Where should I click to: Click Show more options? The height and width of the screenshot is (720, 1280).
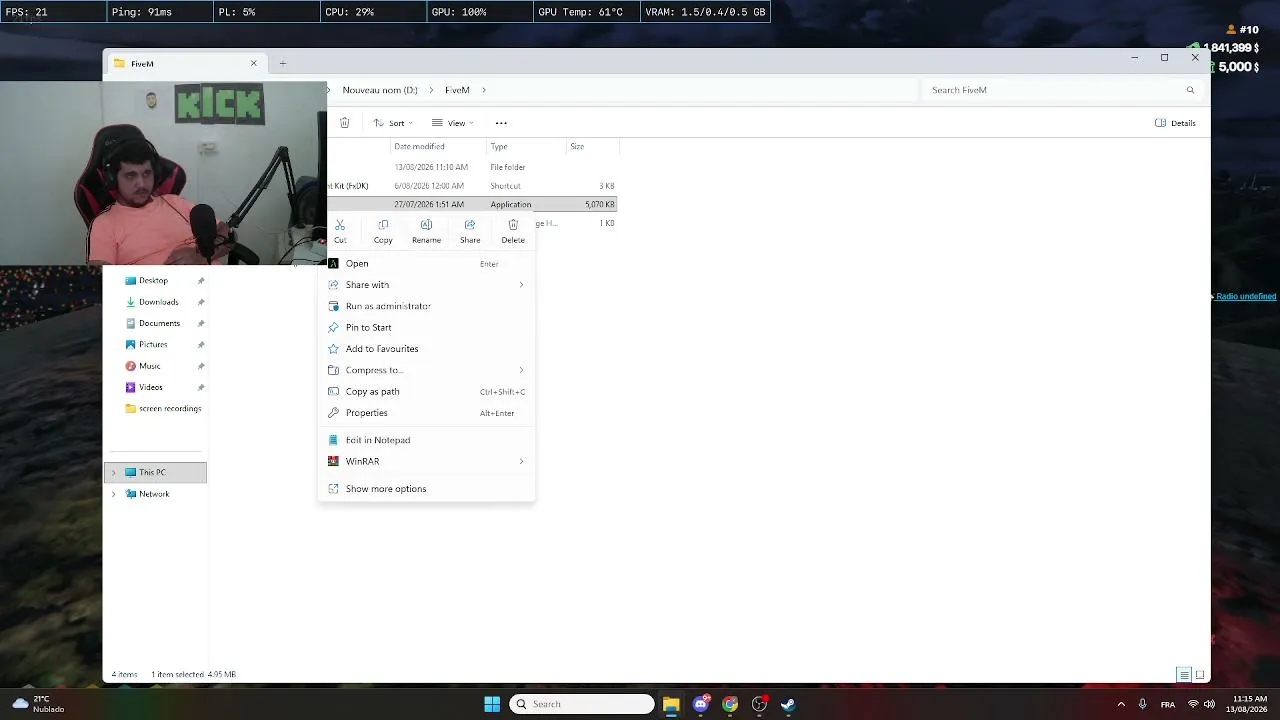[426, 489]
